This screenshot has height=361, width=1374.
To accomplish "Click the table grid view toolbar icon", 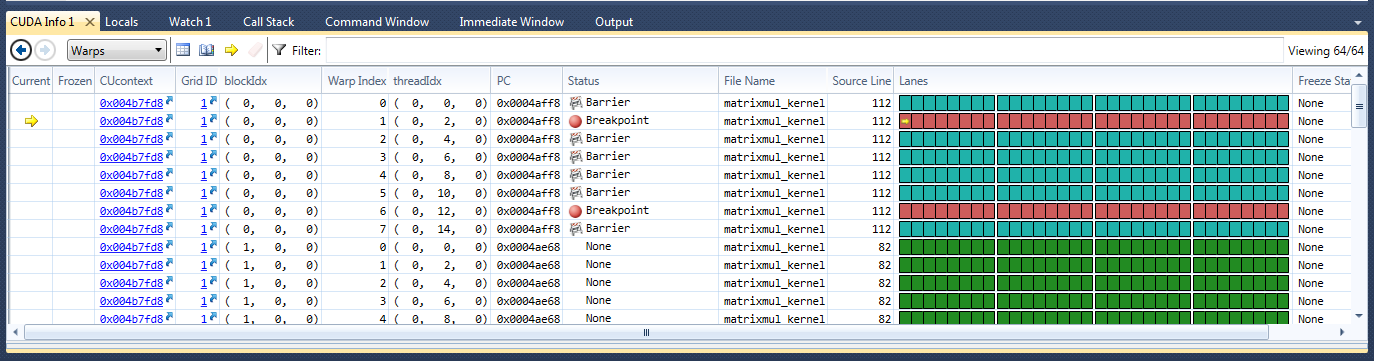I will pos(183,50).
